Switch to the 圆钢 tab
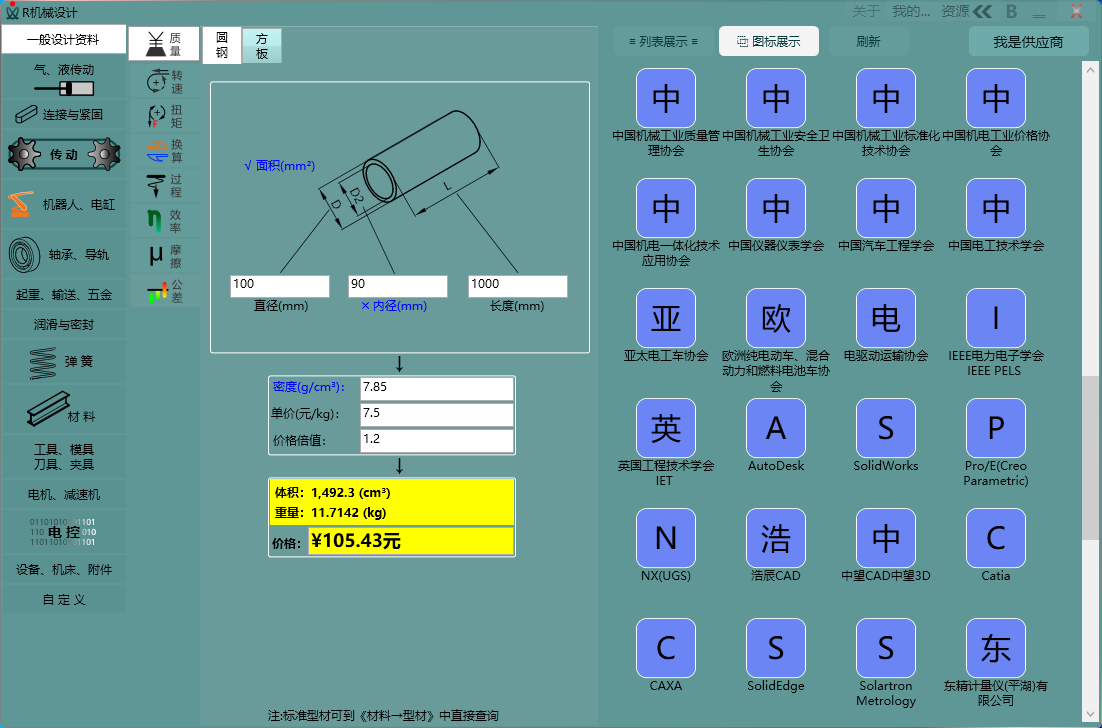Screen dimensions: 1102x728 [222, 45]
